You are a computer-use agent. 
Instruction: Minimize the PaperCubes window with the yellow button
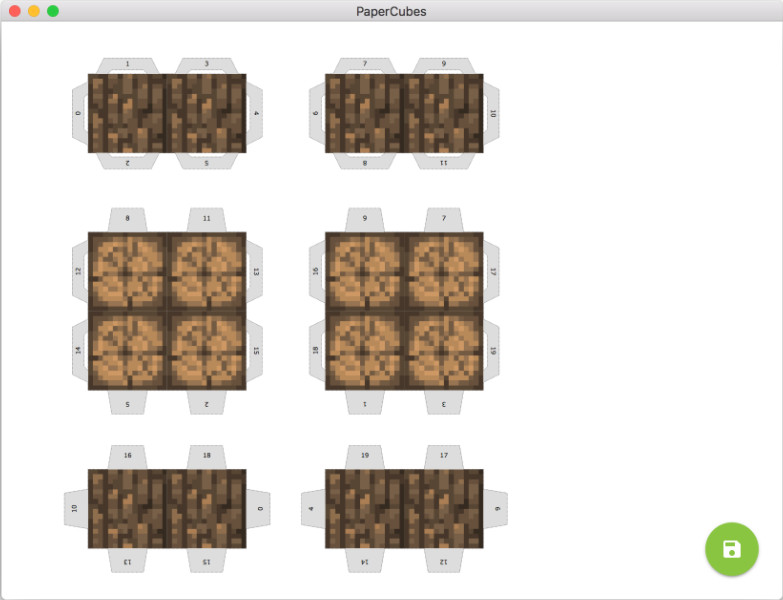[x=33, y=11]
